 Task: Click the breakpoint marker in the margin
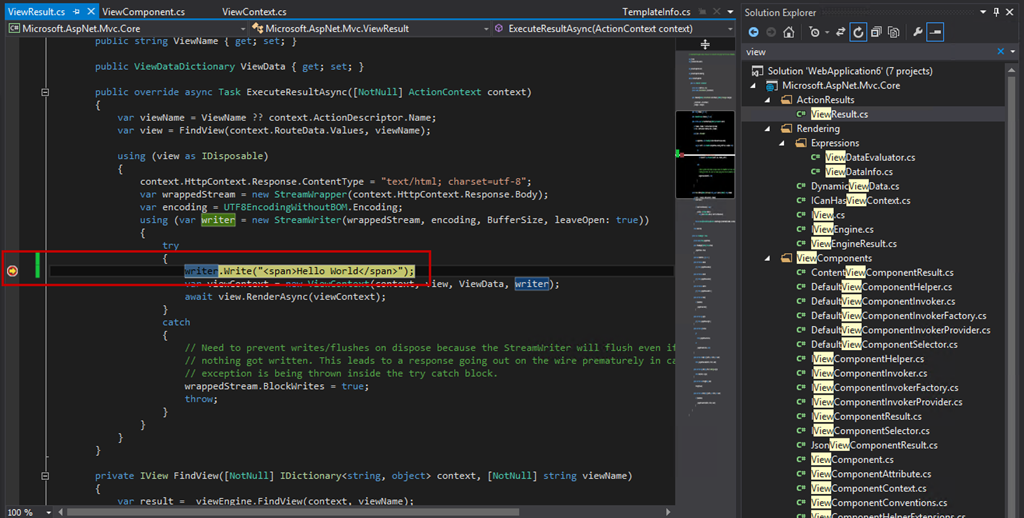pyautogui.click(x=12, y=270)
